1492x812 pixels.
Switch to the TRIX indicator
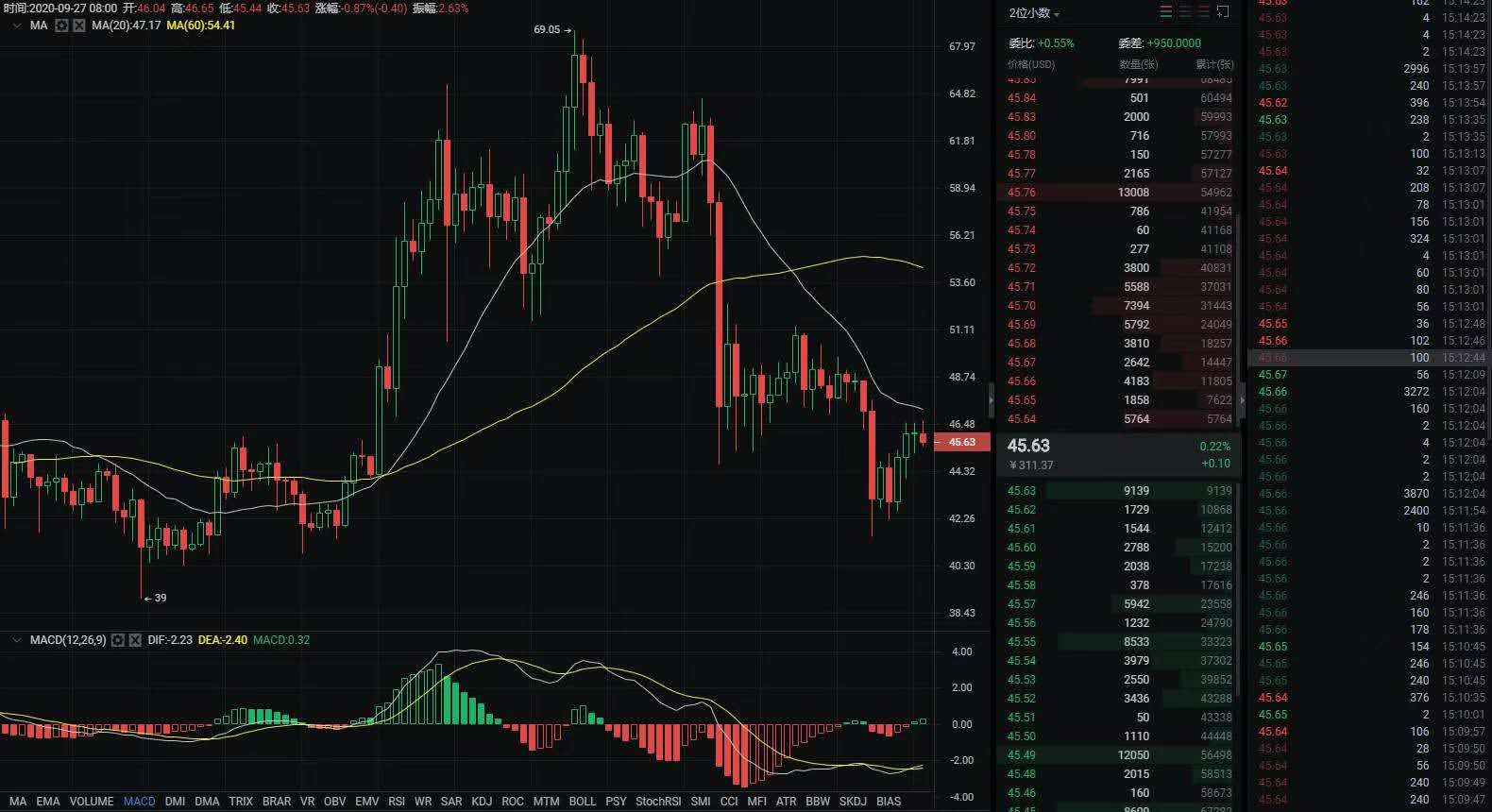click(241, 801)
